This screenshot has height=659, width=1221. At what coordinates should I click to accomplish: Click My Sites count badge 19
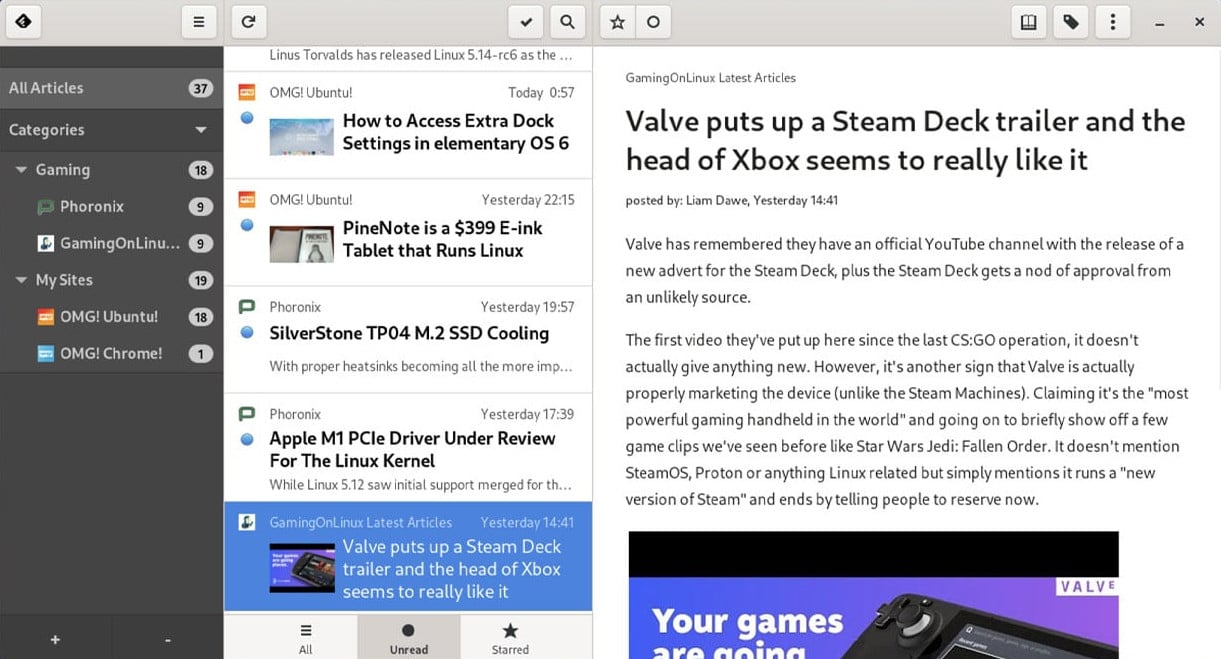point(201,280)
